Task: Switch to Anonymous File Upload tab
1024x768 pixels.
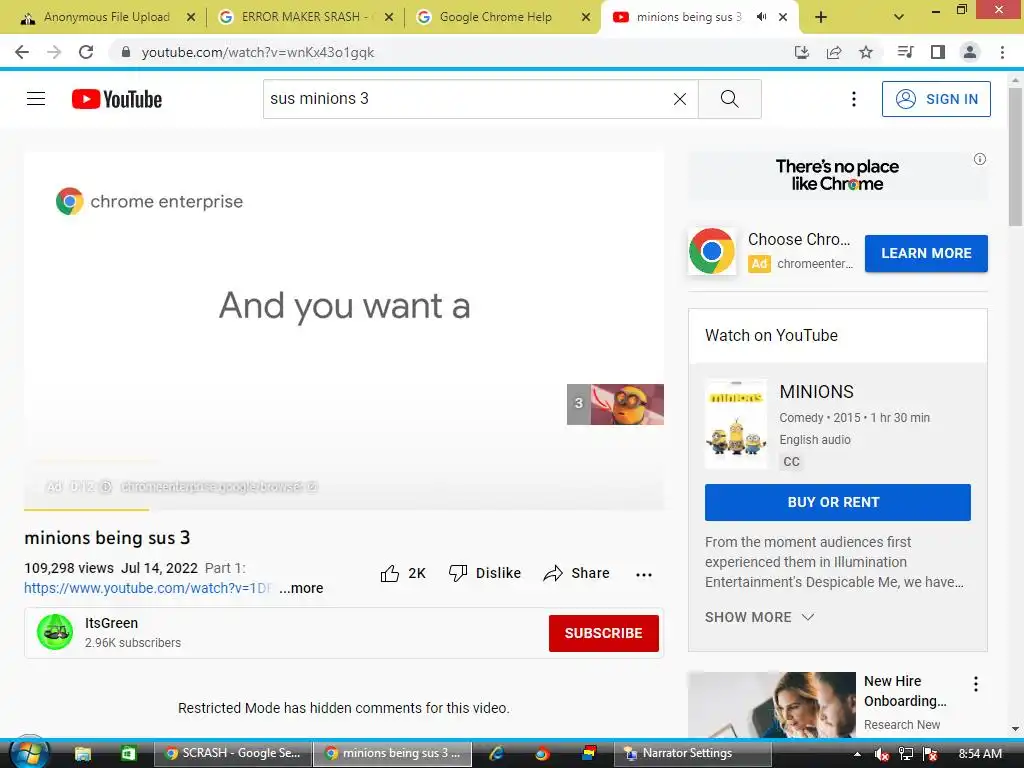Action: [x=104, y=17]
